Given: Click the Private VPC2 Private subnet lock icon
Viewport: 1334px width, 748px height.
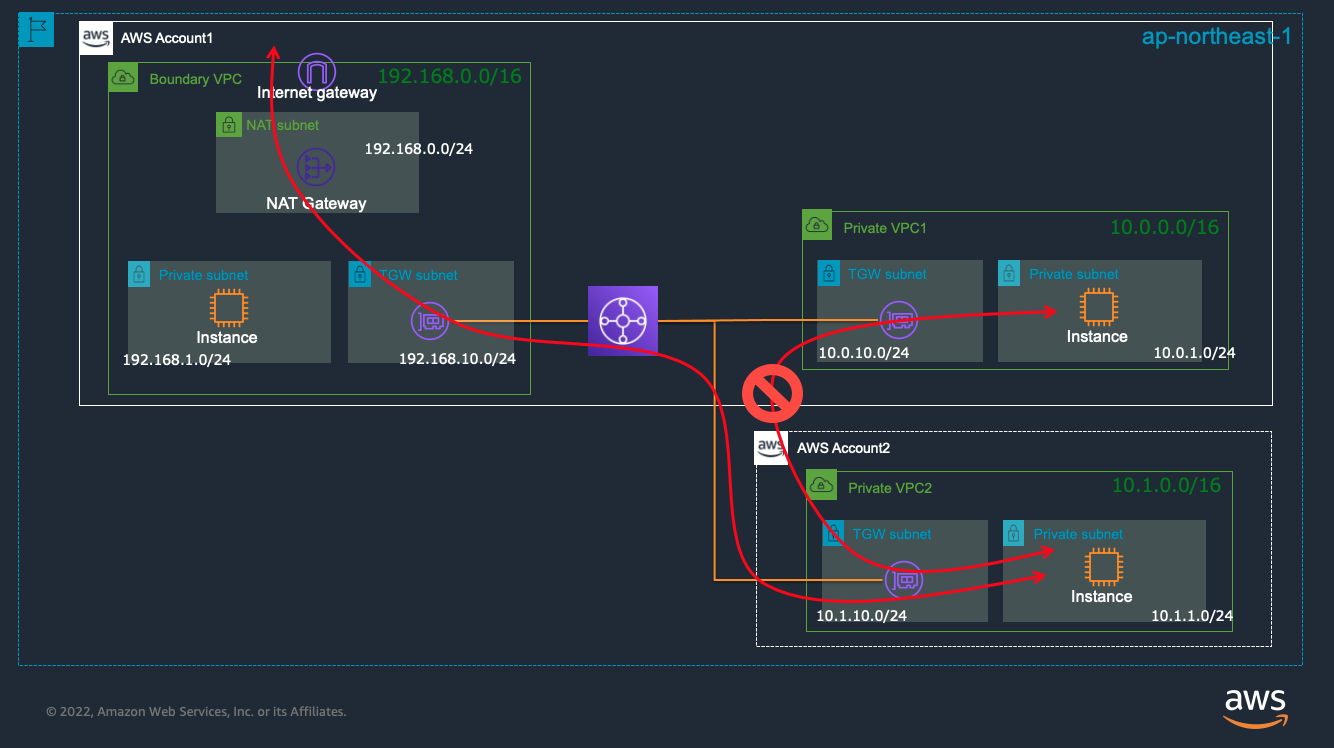Looking at the screenshot, I should (1014, 533).
